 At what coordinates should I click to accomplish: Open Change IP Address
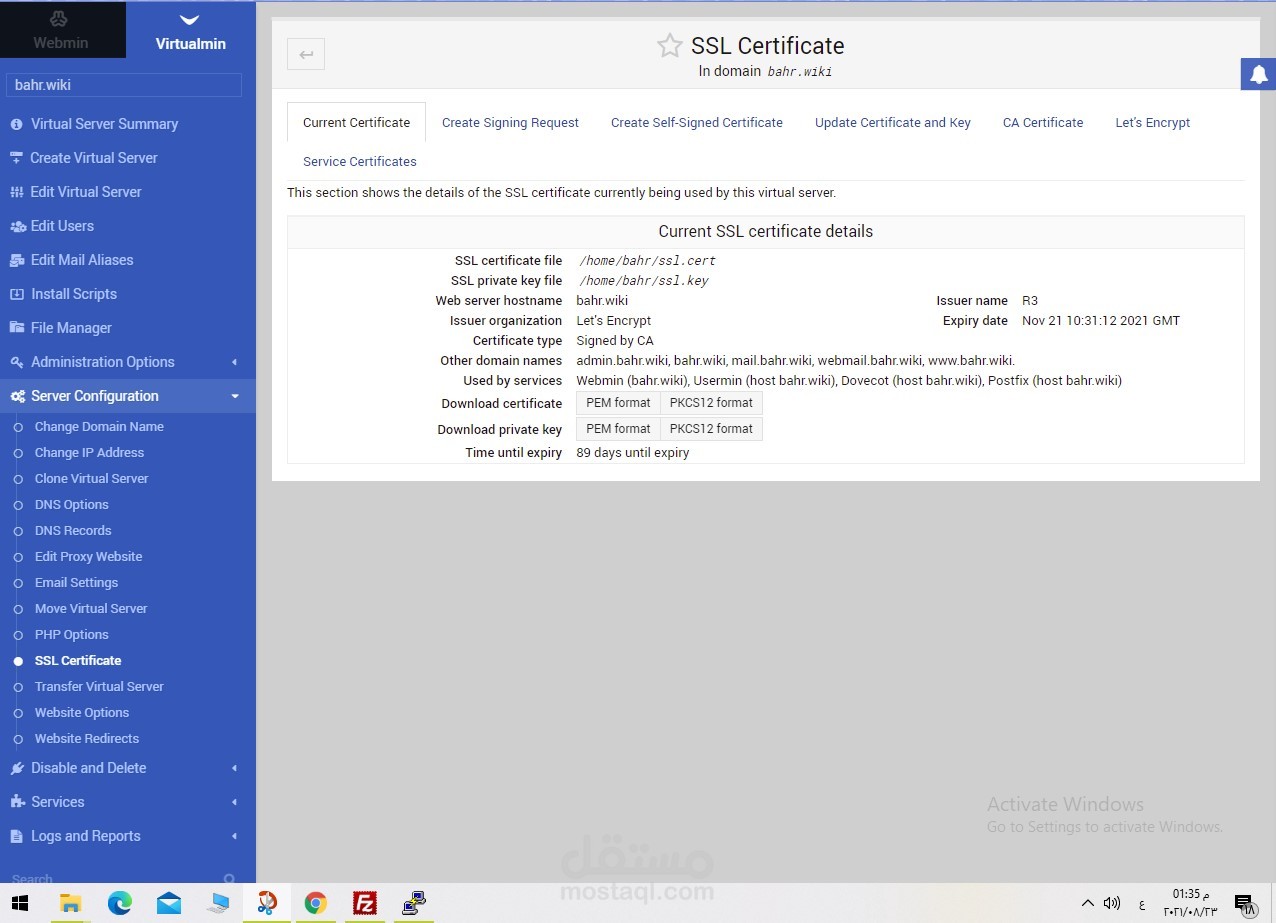89,453
